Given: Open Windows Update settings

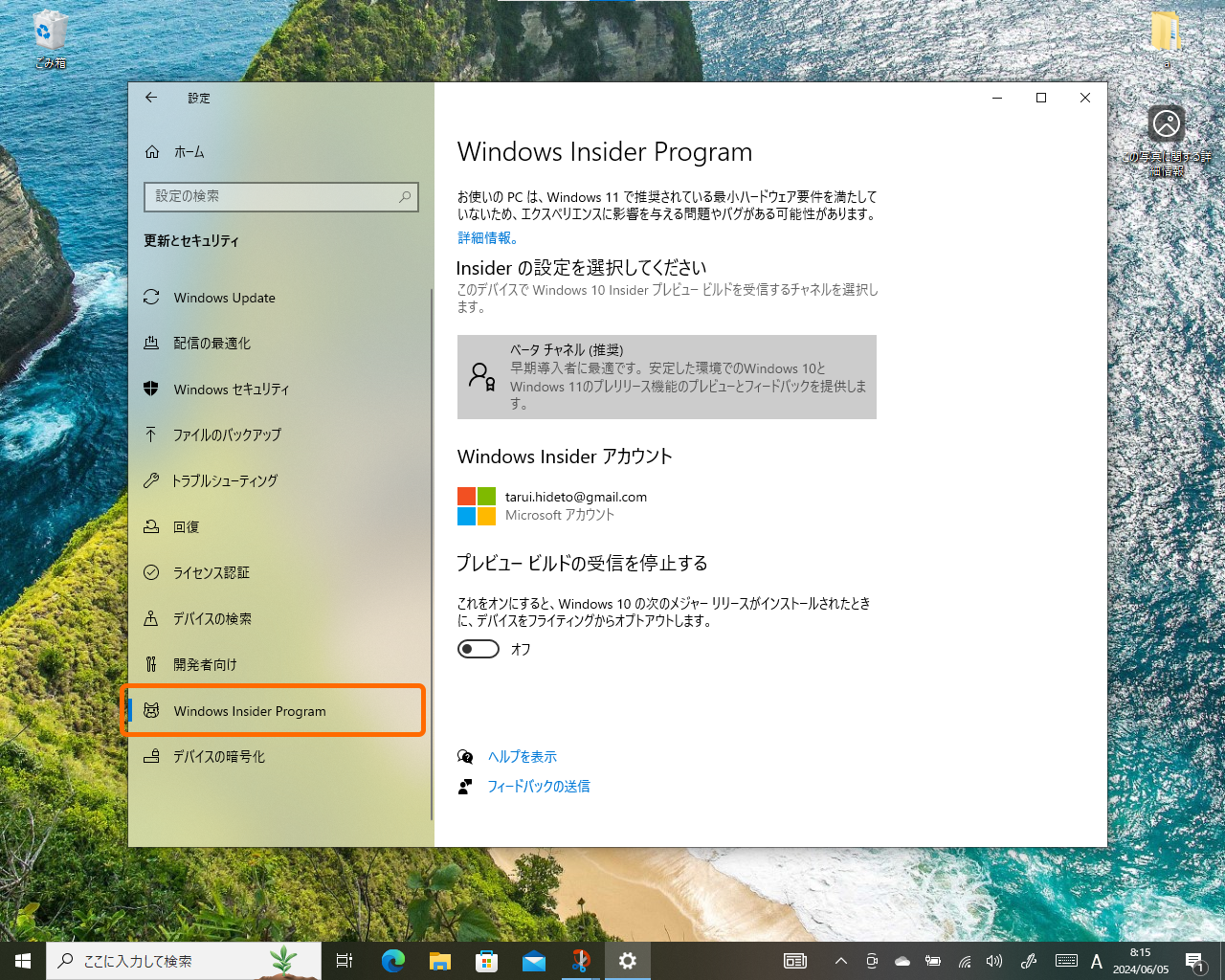Looking at the screenshot, I should 222,298.
